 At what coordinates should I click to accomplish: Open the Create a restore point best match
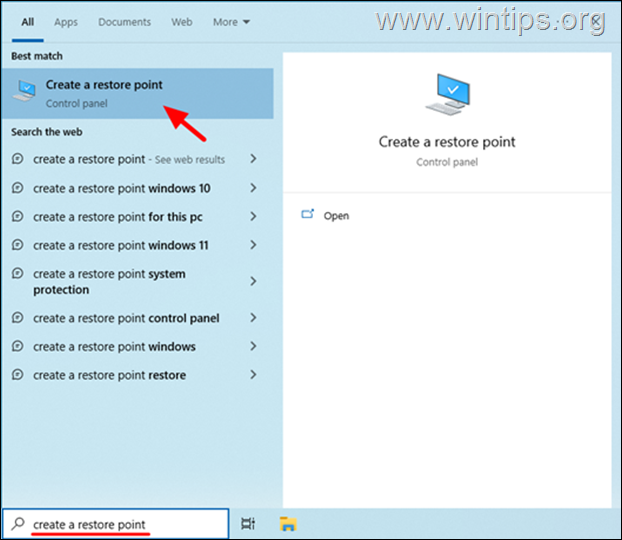click(x=137, y=94)
